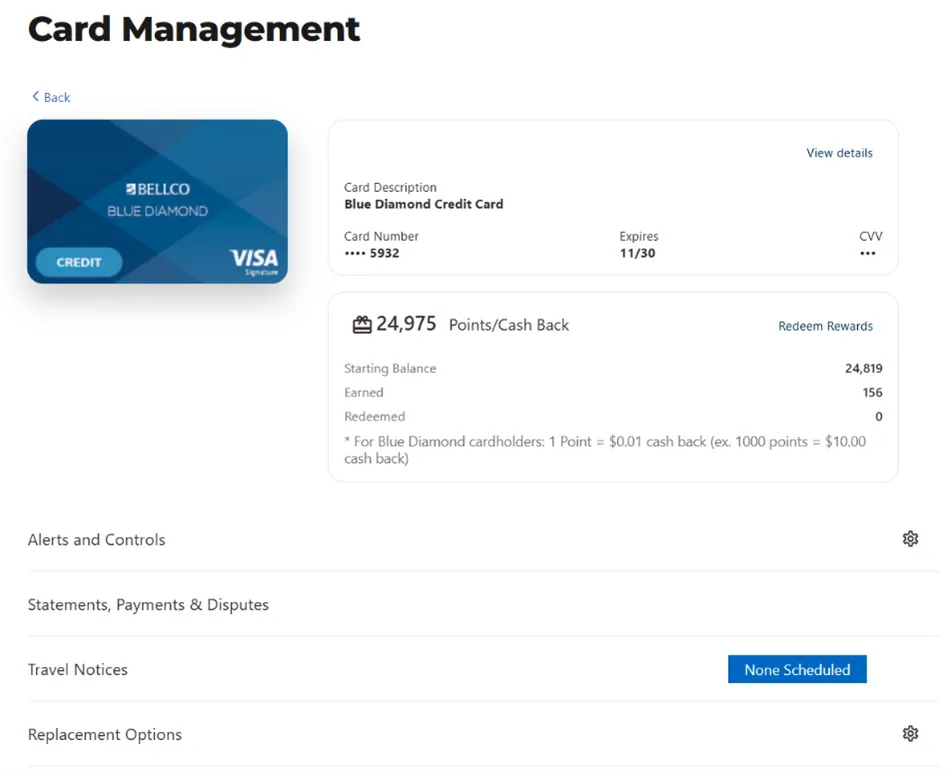Image resolution: width=951 pixels, height=772 pixels.
Task: Click the gear icon for Replacement Options
Action: [x=909, y=734]
